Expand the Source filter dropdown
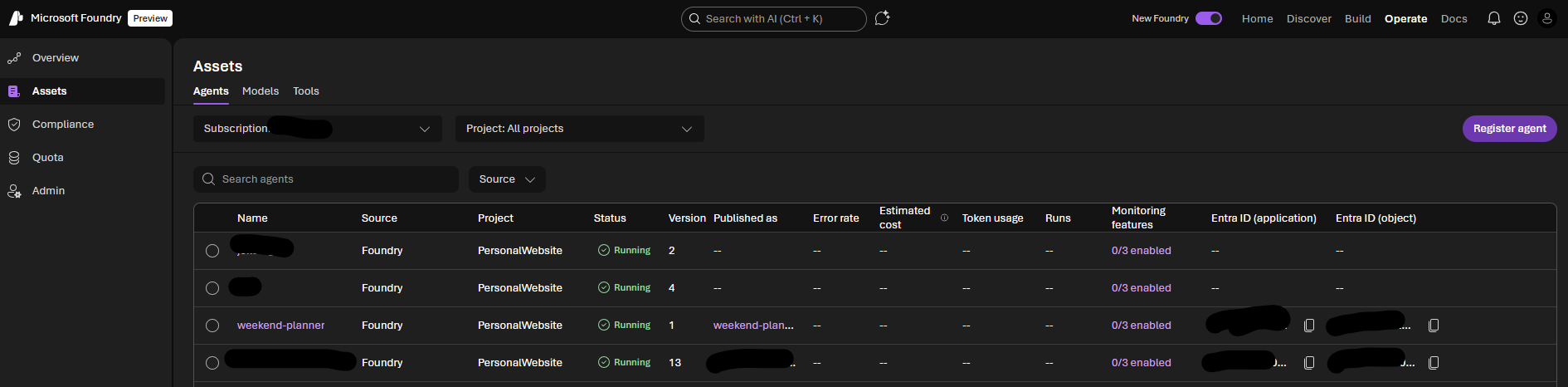This screenshot has height=387, width=1568. pos(507,179)
